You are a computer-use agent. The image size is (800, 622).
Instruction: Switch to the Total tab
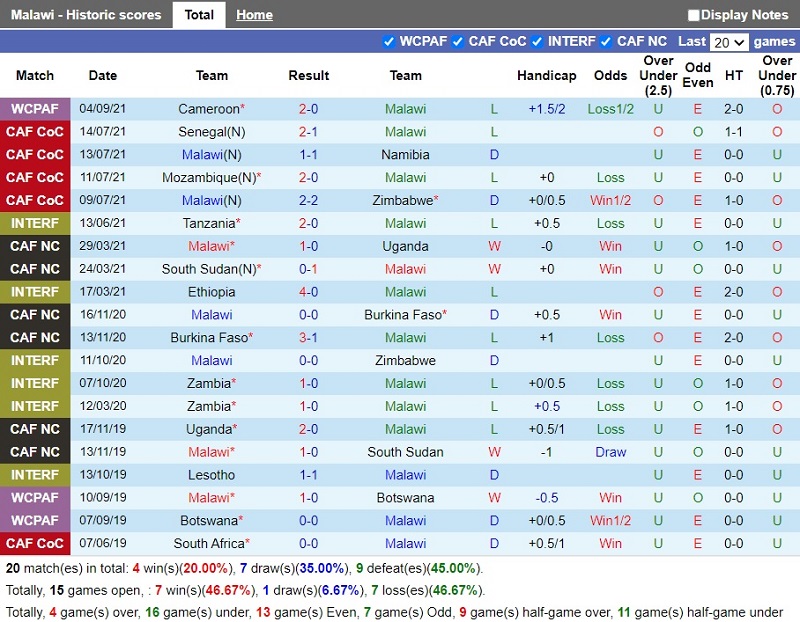click(x=199, y=15)
